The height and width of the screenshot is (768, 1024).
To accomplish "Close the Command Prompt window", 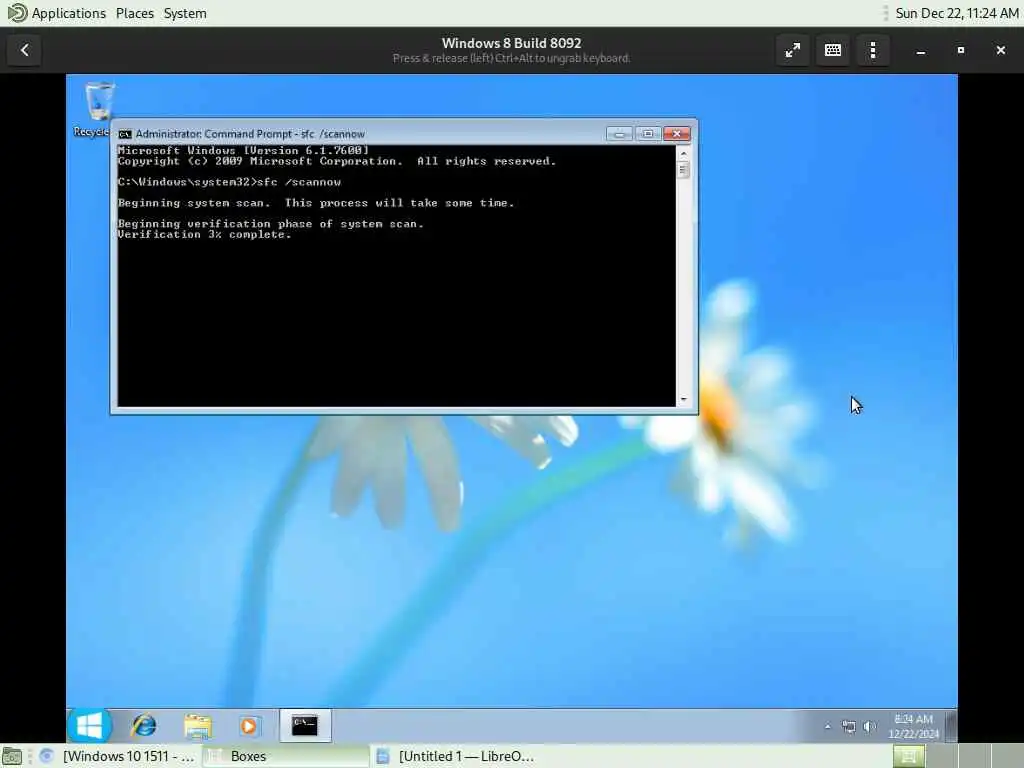I will pos(677,134).
